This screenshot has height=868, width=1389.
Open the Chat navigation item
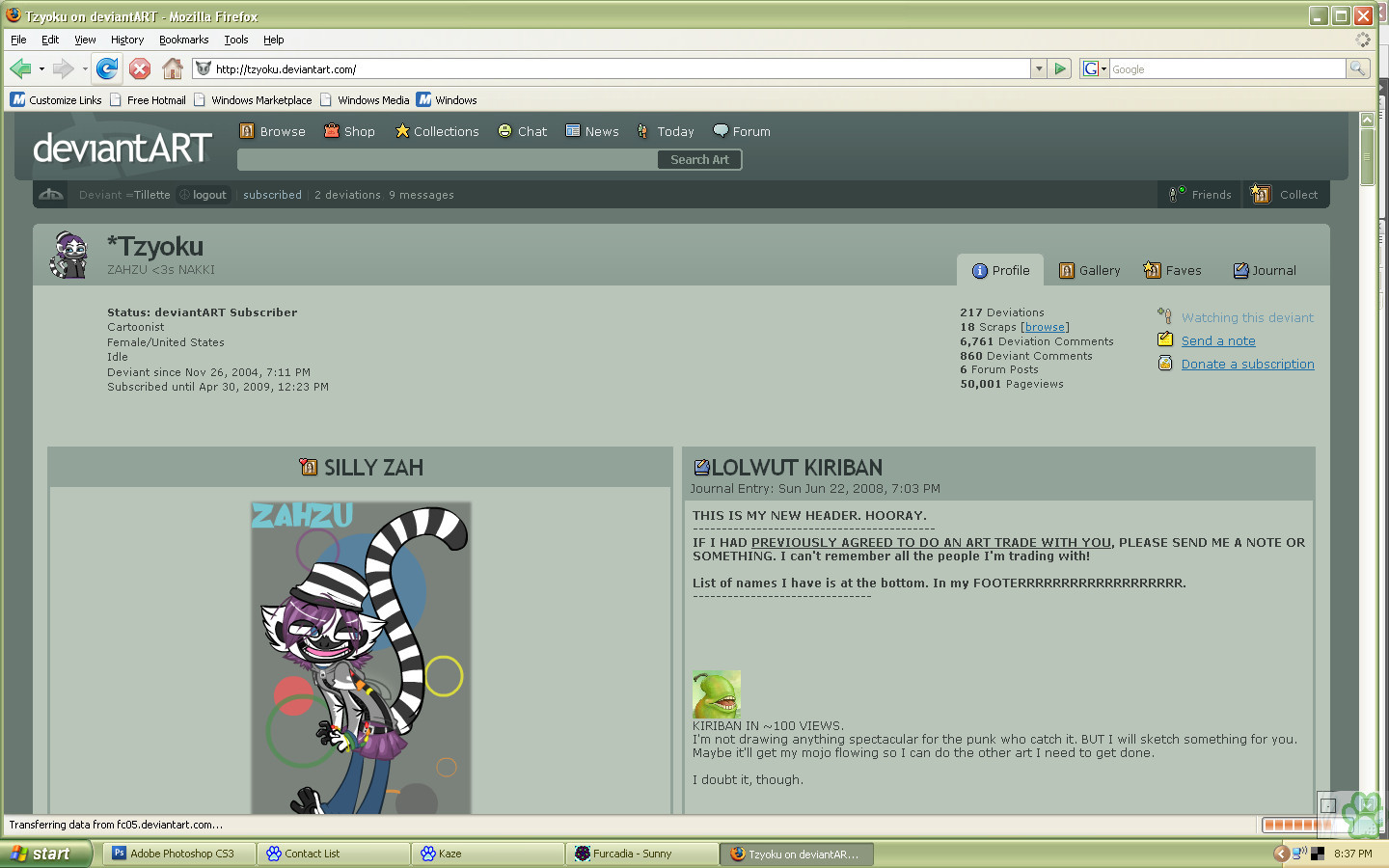point(522,131)
